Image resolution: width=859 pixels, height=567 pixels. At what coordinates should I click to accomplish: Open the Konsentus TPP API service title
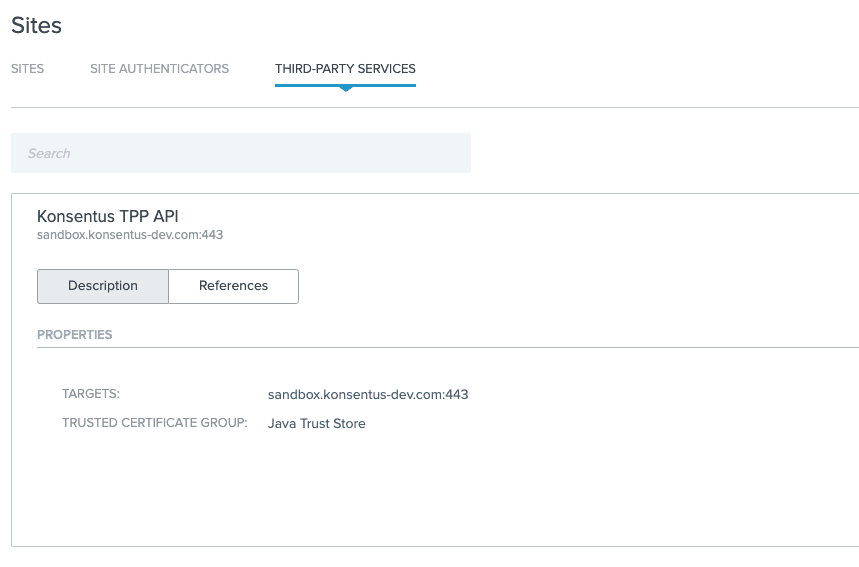point(108,216)
